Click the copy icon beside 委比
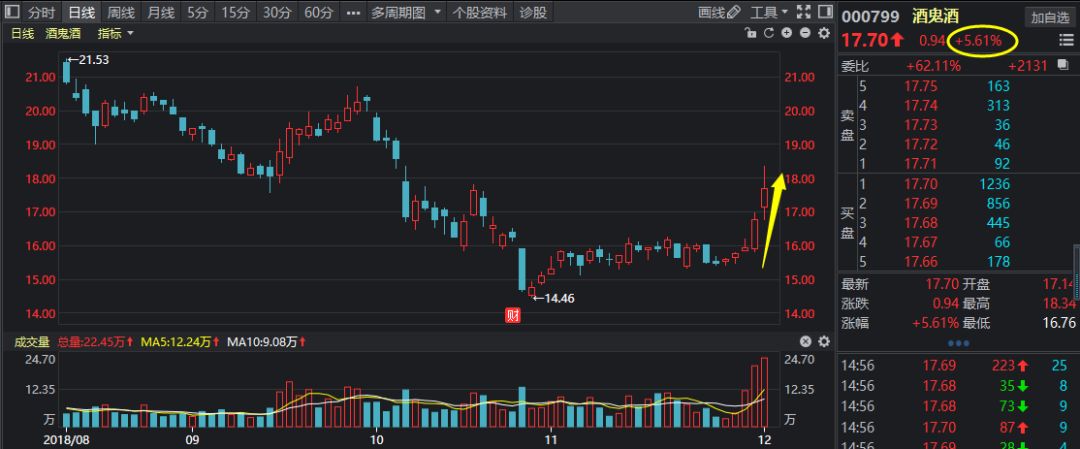The width and height of the screenshot is (1080, 449). (x=1064, y=66)
